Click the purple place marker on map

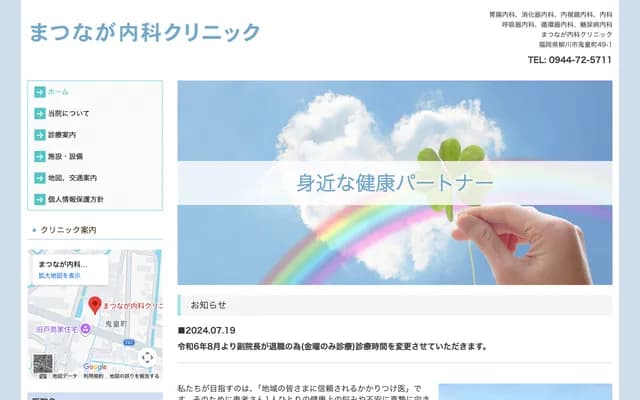(x=85, y=329)
